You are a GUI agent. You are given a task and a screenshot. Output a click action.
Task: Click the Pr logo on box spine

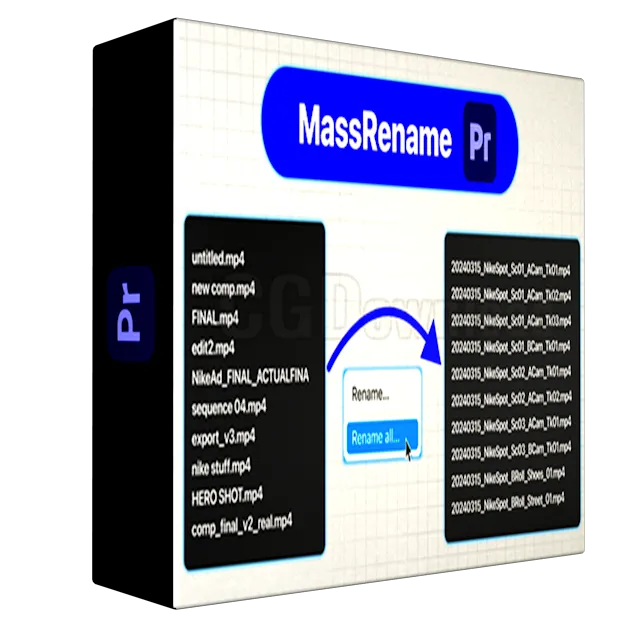coord(131,313)
